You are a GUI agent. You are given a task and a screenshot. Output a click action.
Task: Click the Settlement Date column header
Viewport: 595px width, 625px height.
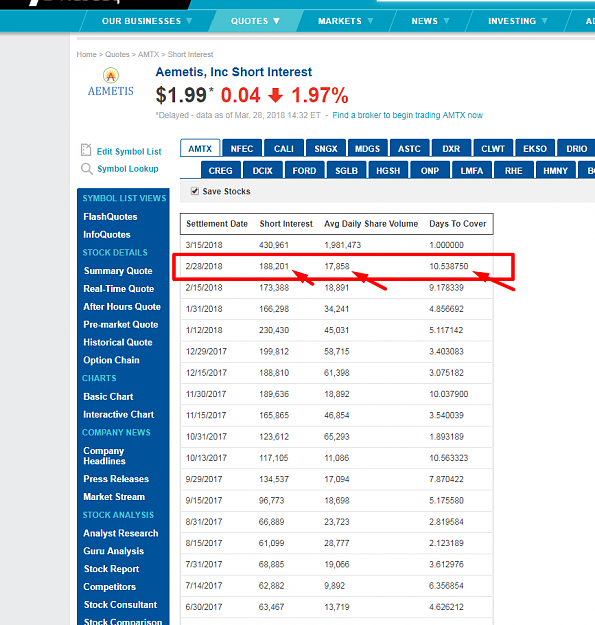tap(217, 224)
